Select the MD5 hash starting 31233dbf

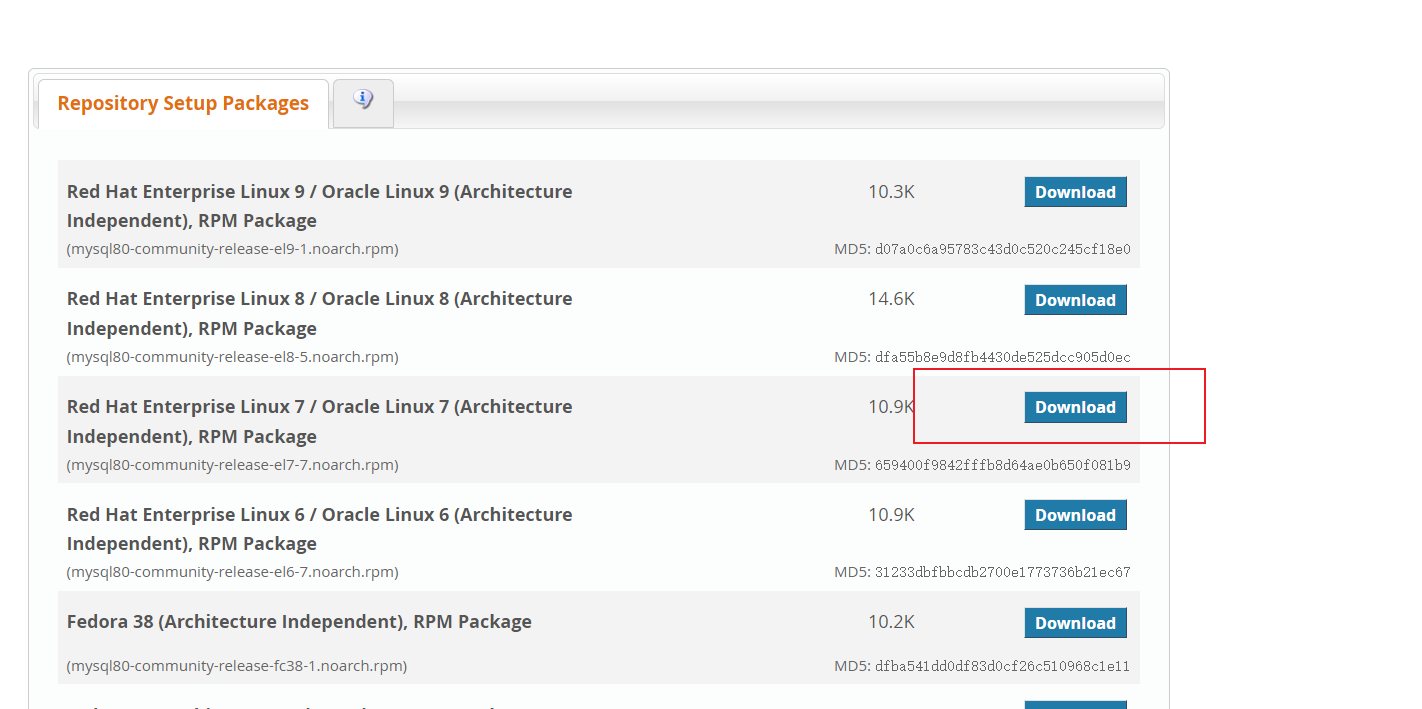click(x=1002, y=572)
